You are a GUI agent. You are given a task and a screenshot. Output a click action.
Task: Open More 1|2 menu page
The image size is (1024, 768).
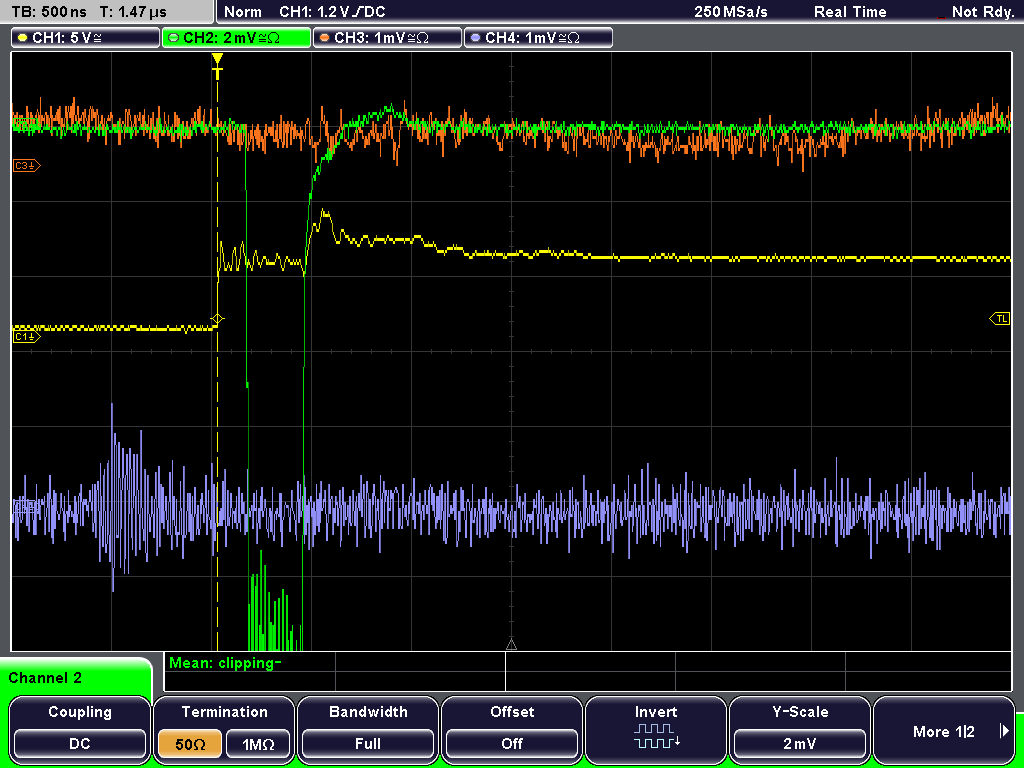click(944, 730)
